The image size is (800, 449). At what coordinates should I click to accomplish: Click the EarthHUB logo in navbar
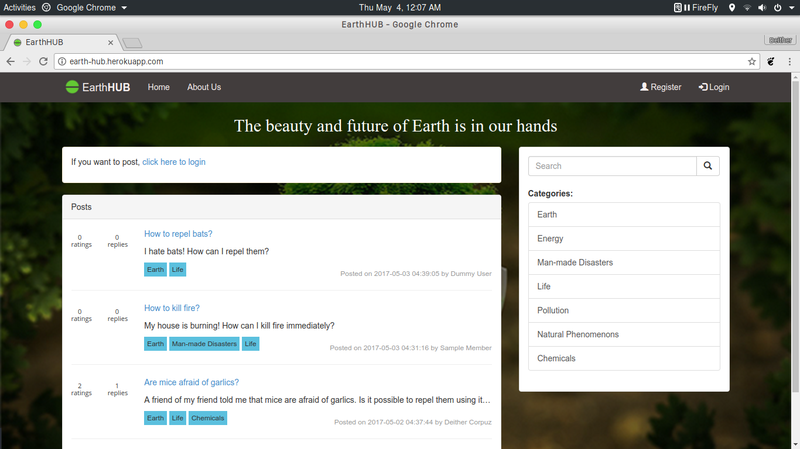tap(98, 87)
